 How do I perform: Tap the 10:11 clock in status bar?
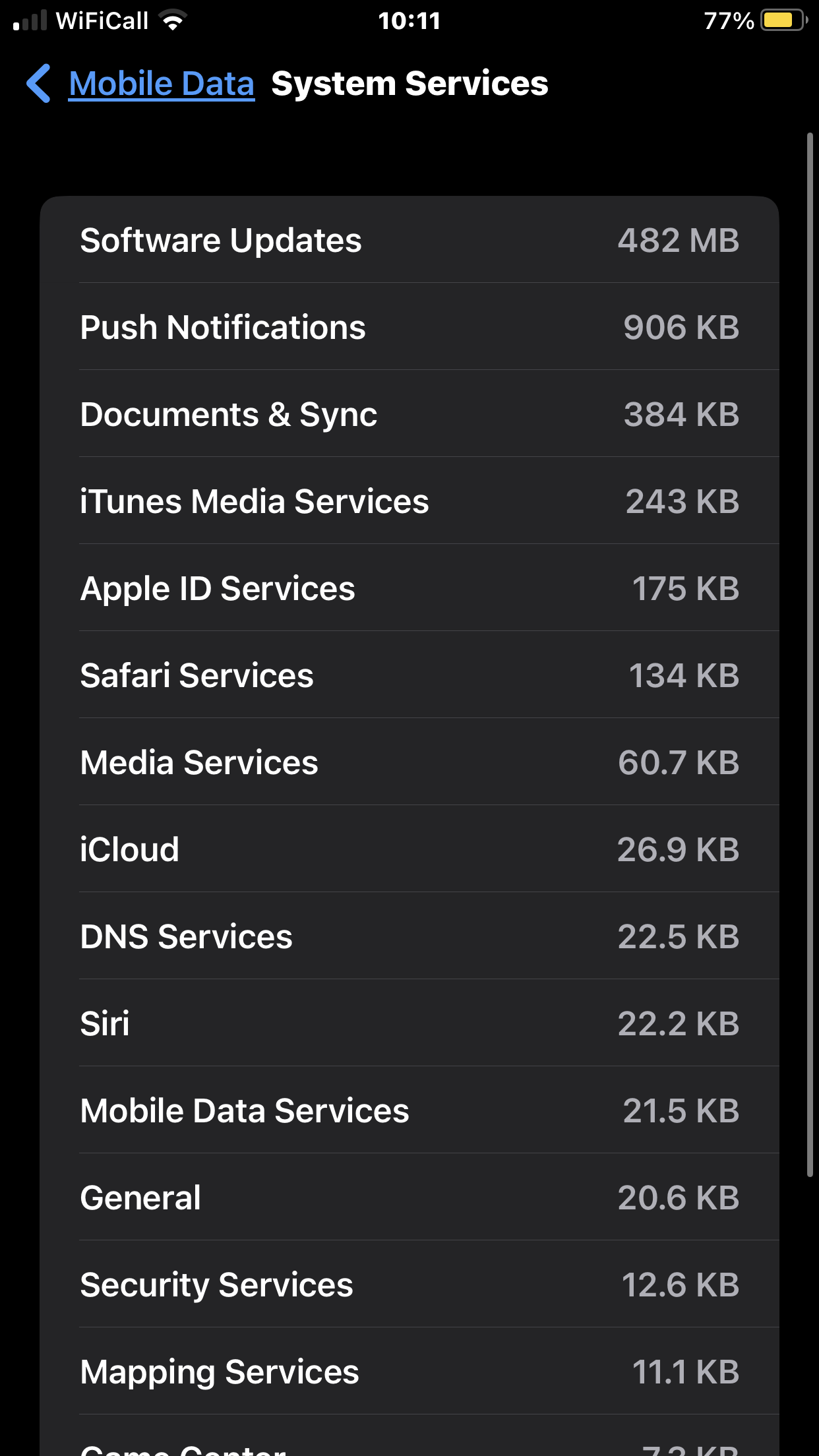click(x=409, y=21)
